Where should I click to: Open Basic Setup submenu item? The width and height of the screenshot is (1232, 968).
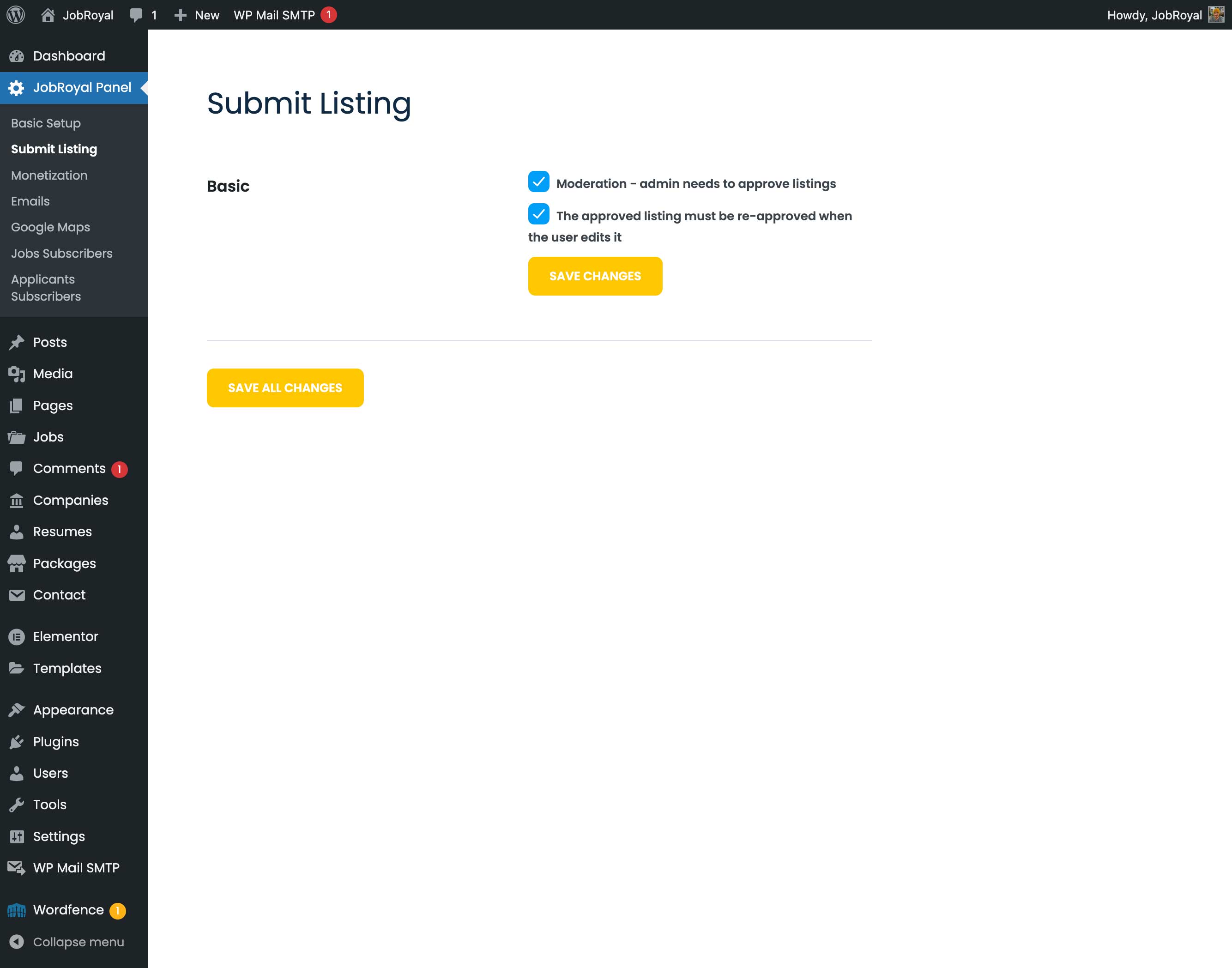click(46, 123)
